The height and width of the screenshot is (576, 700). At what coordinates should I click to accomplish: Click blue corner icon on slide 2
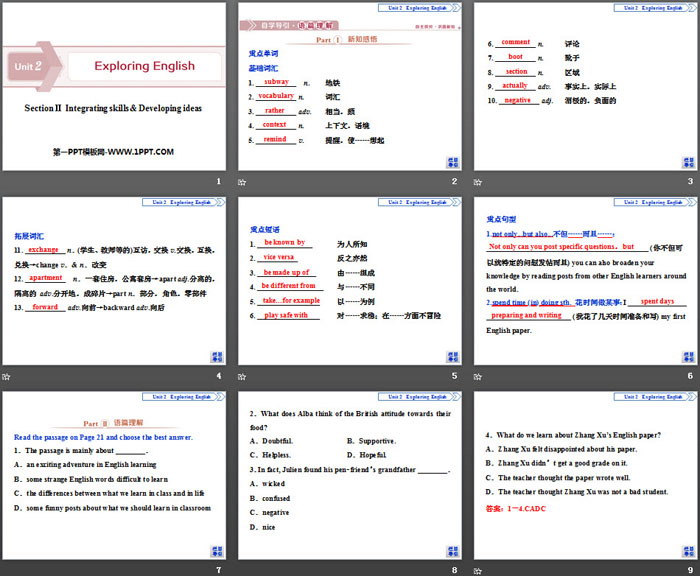point(453,163)
